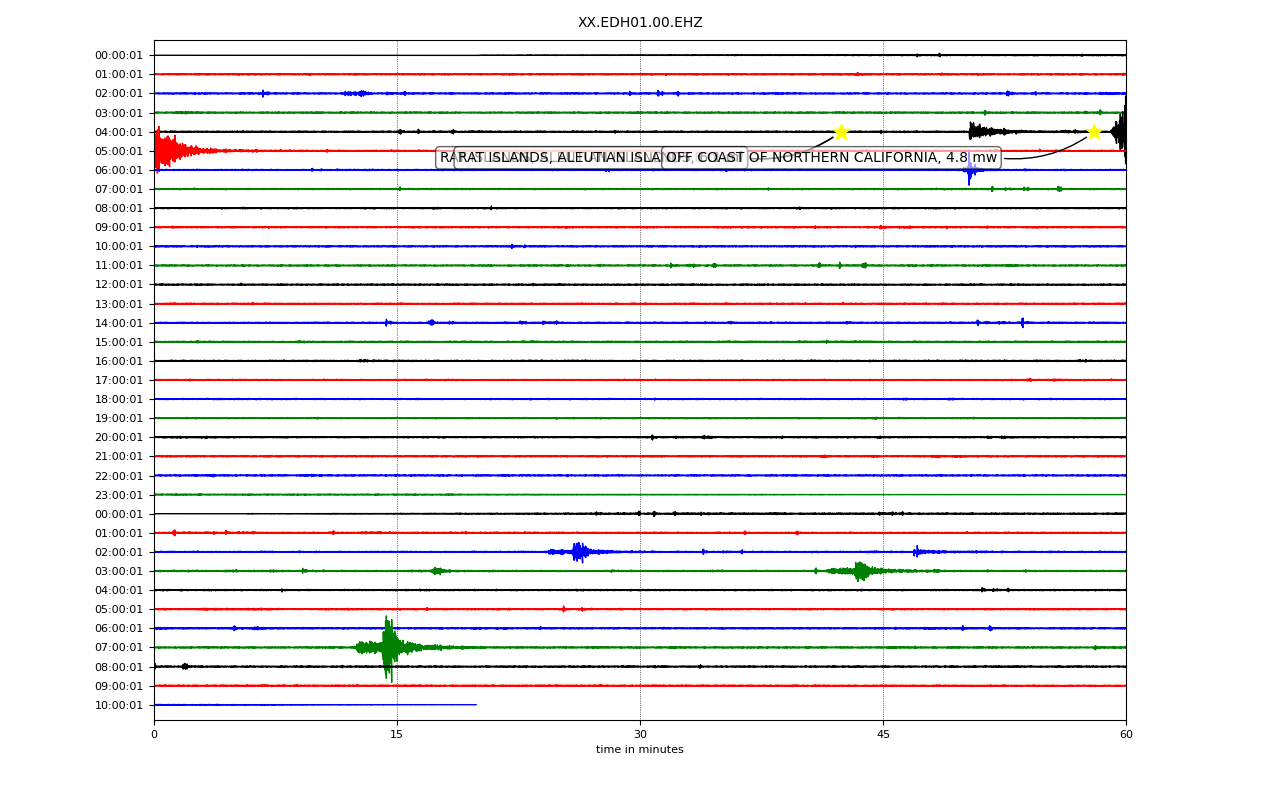This screenshot has width=1280, height=800.
Task: Click the x-axis tick label 30
Action: [640, 735]
